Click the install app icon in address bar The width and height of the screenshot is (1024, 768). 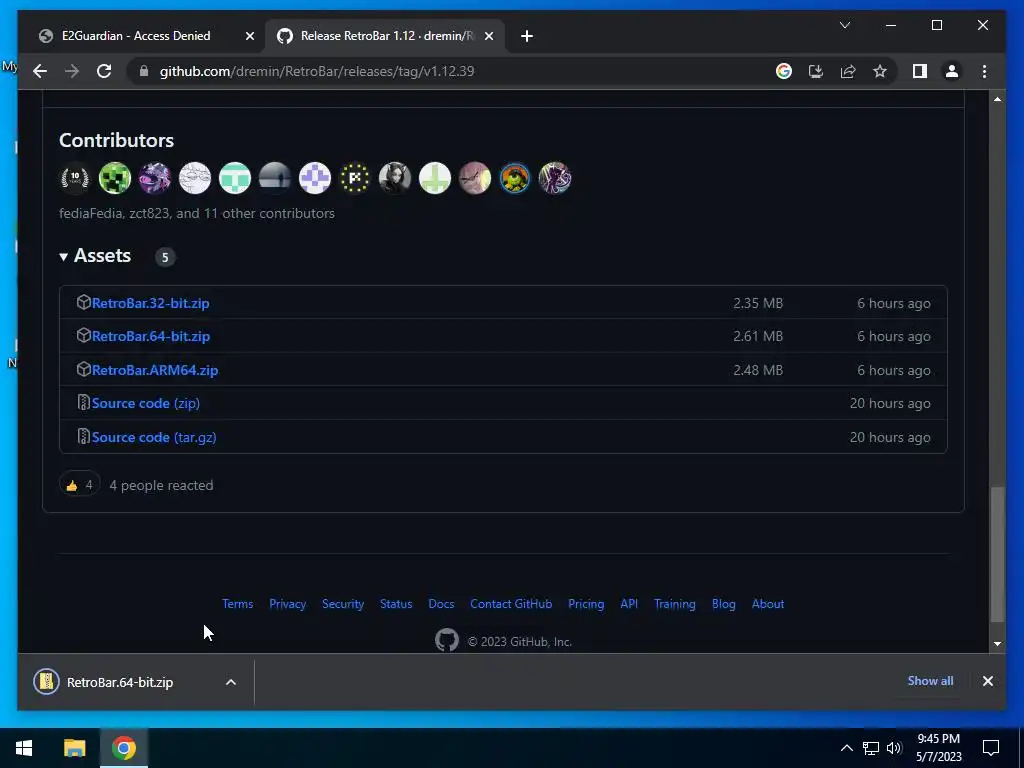[x=816, y=71]
